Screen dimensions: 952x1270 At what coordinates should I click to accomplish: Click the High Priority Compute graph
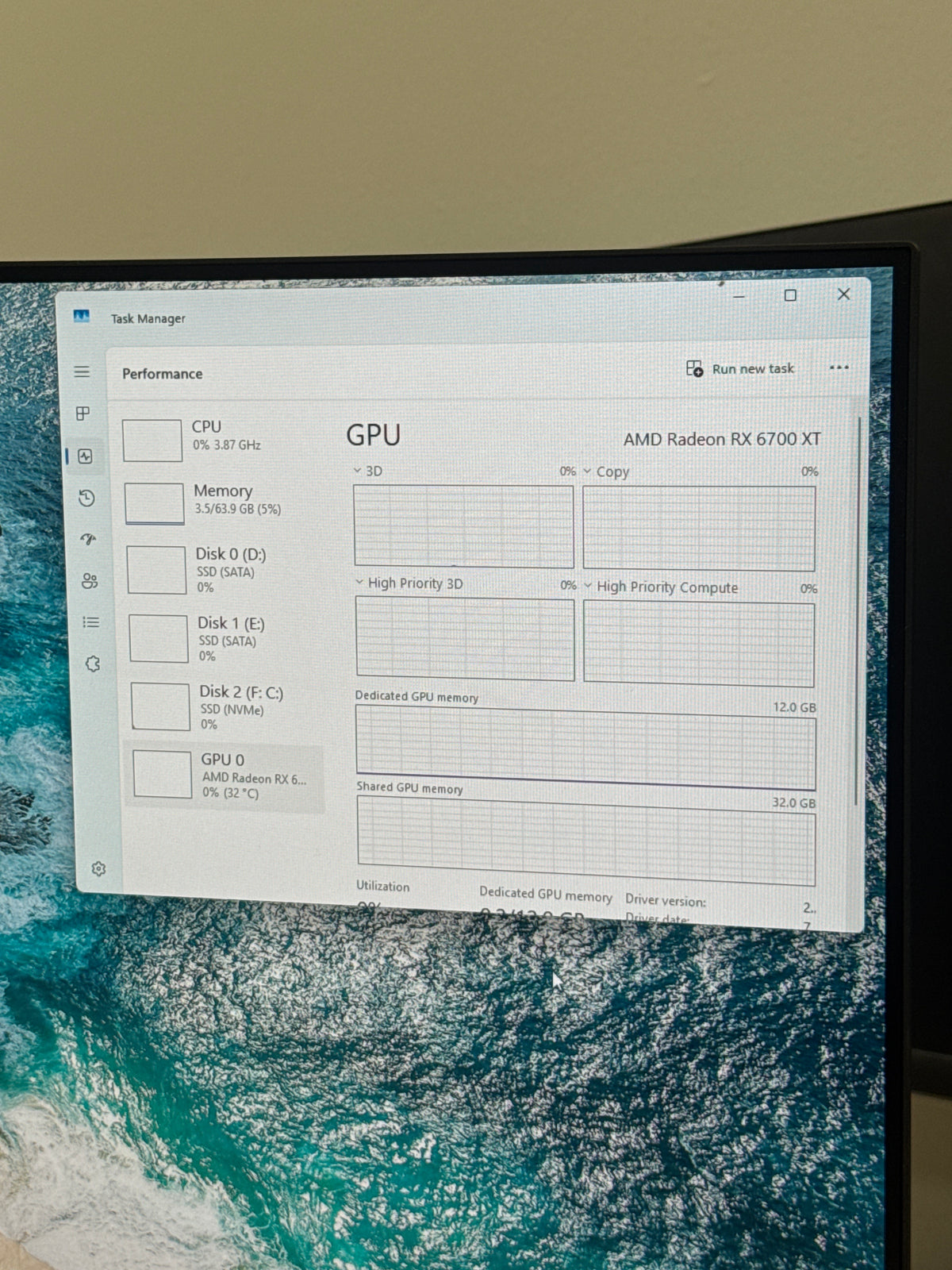tap(699, 644)
